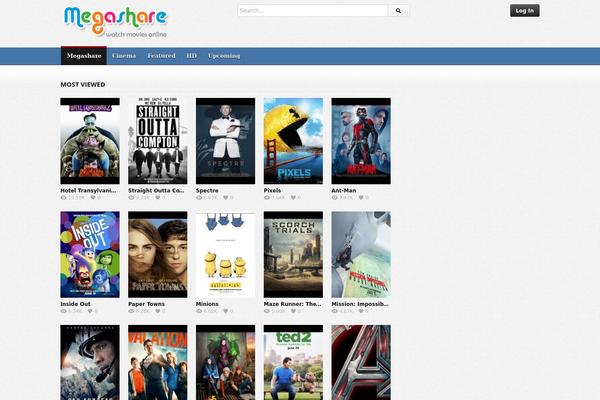Screen dimensions: 600x400
Task: Click the heart icon under Hotel Transylvania
Action: pyautogui.click(x=93, y=198)
